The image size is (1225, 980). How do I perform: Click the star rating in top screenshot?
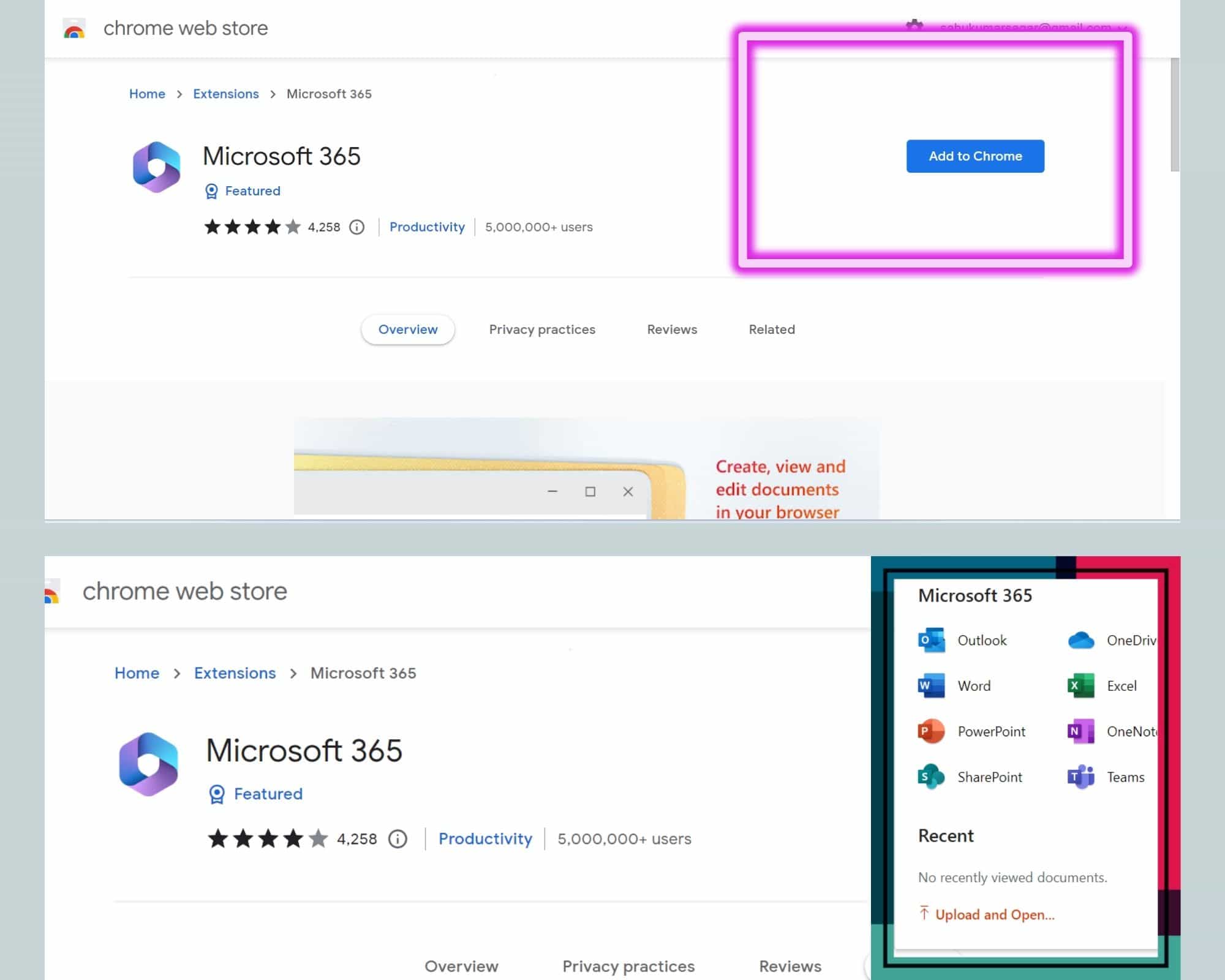pyautogui.click(x=252, y=227)
